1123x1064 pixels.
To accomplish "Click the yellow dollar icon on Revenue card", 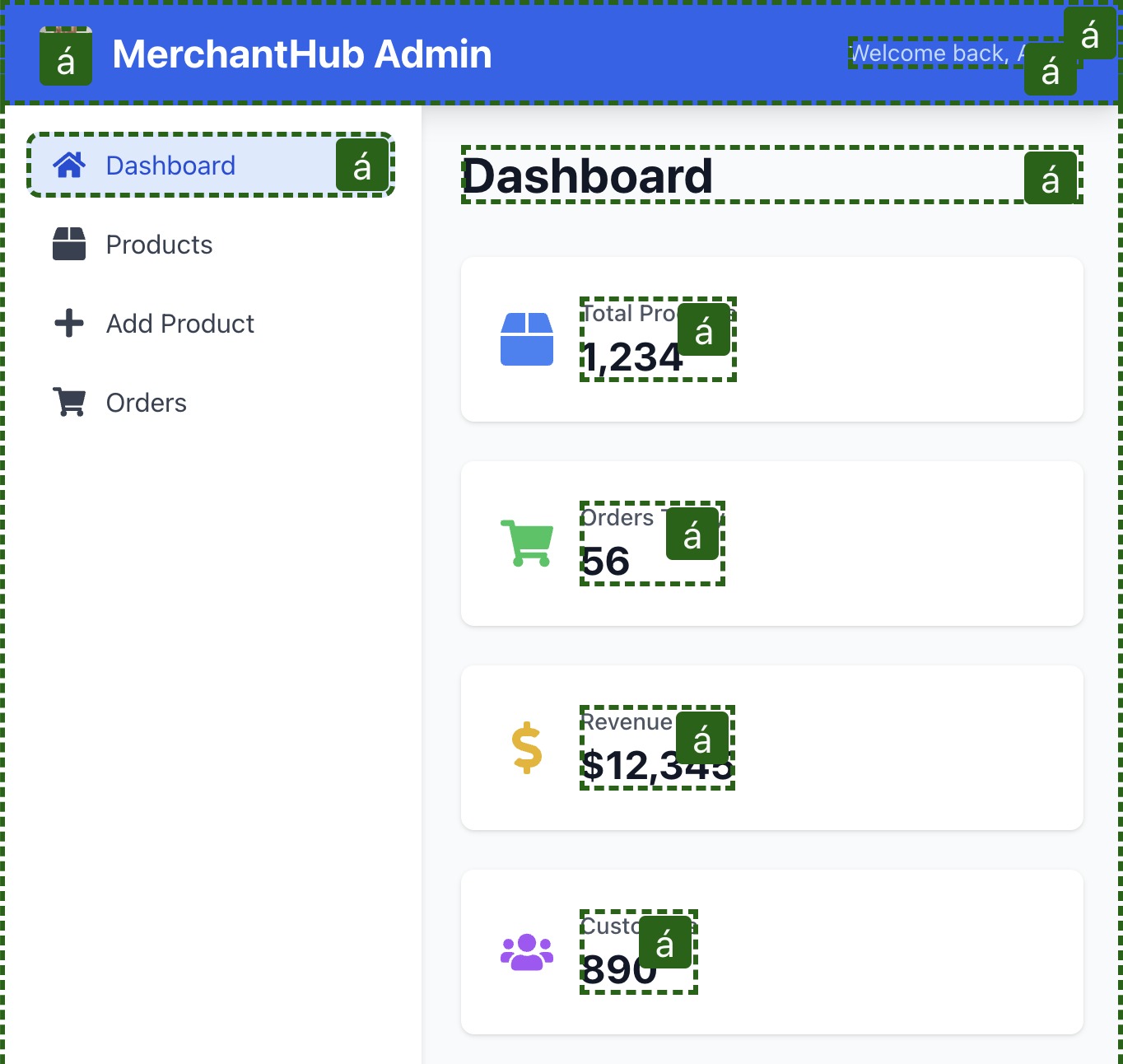I will pos(526,746).
